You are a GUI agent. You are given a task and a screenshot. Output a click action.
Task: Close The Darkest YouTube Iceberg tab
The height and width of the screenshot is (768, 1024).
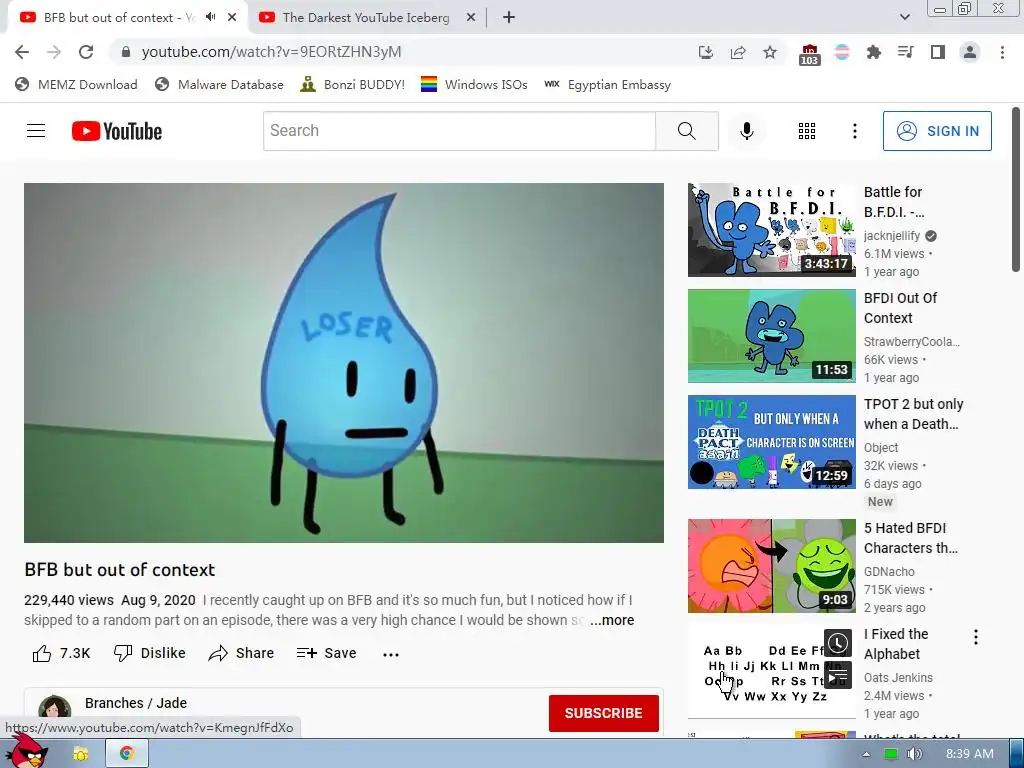(x=471, y=18)
